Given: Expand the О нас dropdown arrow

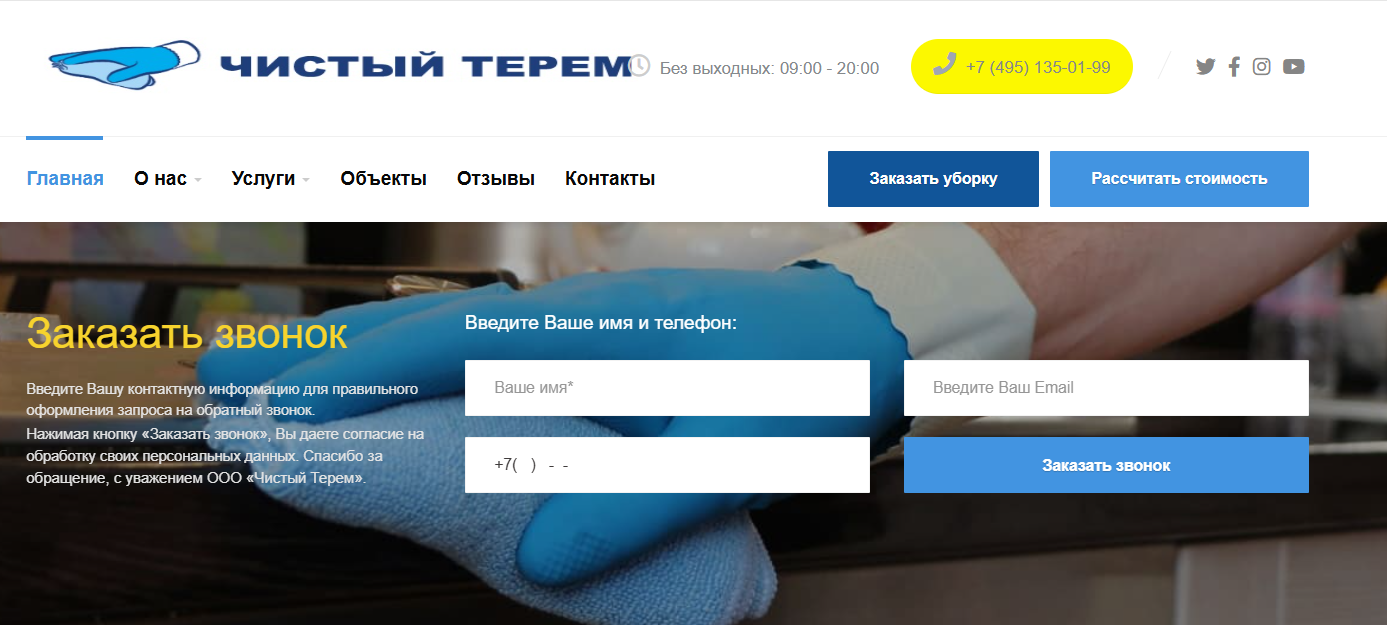Looking at the screenshot, I should 198,180.
